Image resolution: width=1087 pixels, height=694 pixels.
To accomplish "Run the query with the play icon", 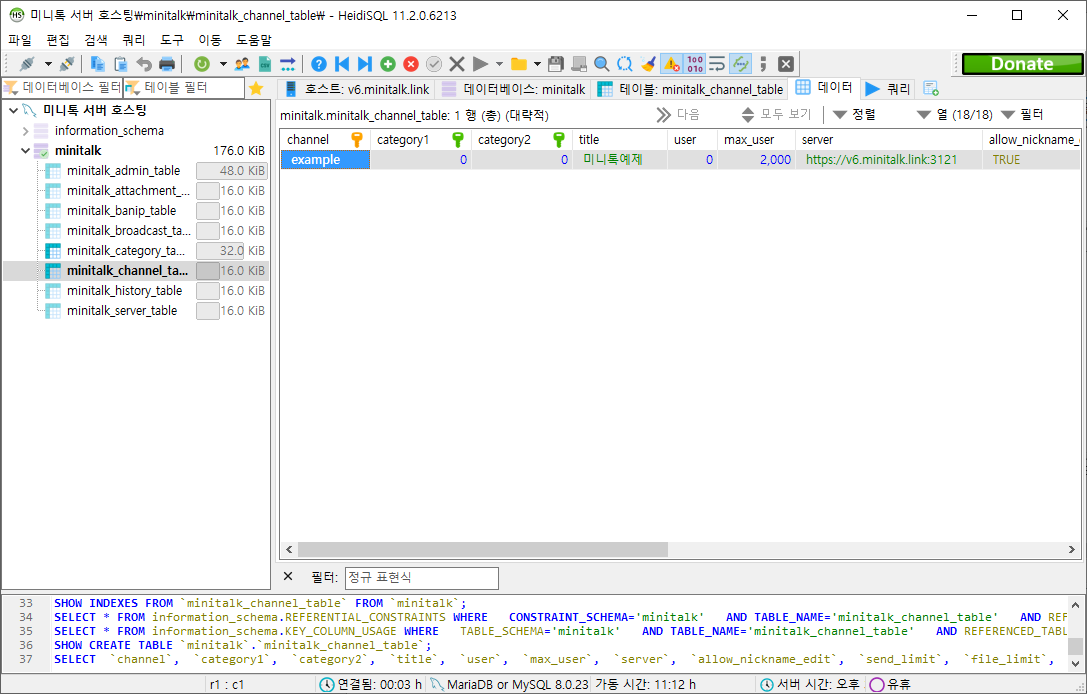I will (x=480, y=64).
